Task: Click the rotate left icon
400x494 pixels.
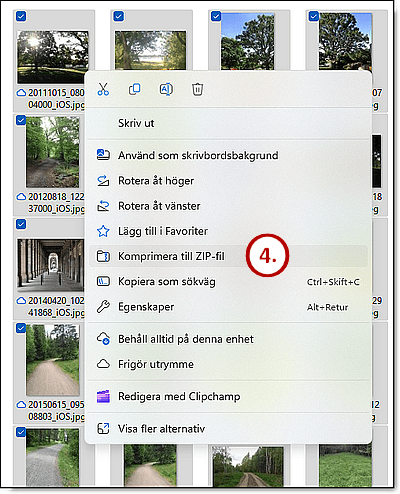Action: [x=103, y=206]
